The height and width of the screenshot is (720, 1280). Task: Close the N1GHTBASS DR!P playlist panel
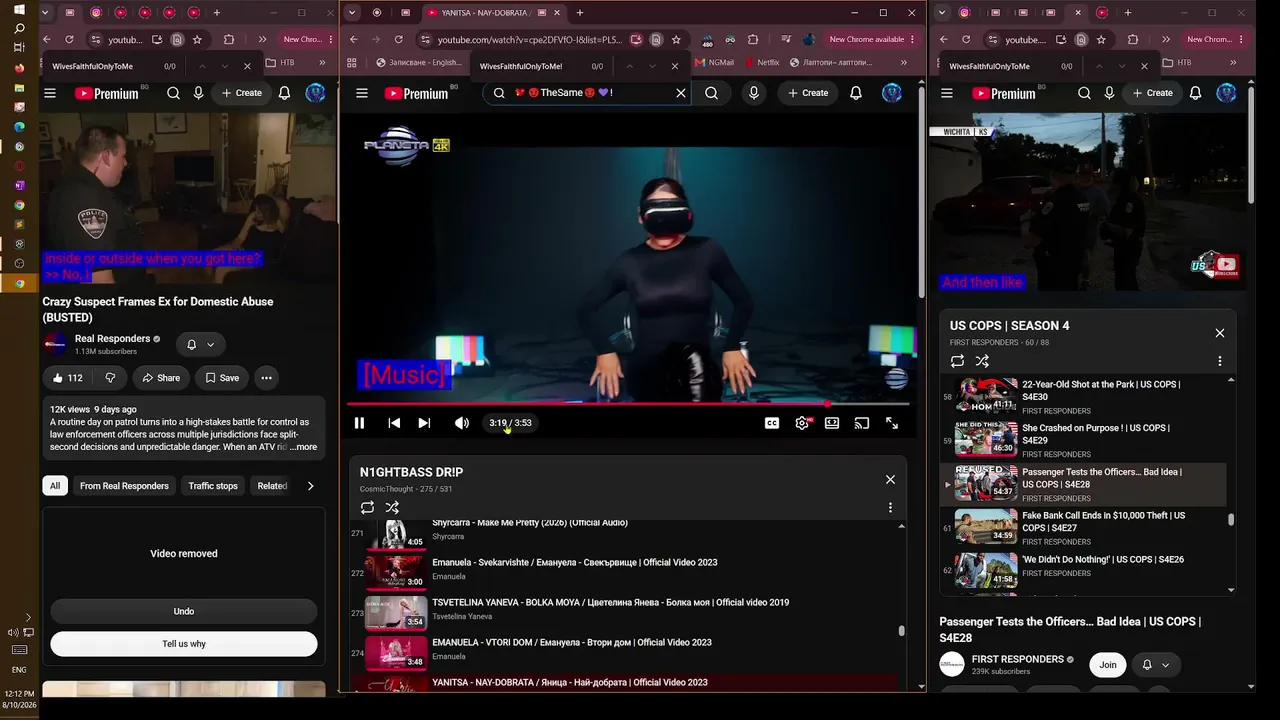pos(890,479)
